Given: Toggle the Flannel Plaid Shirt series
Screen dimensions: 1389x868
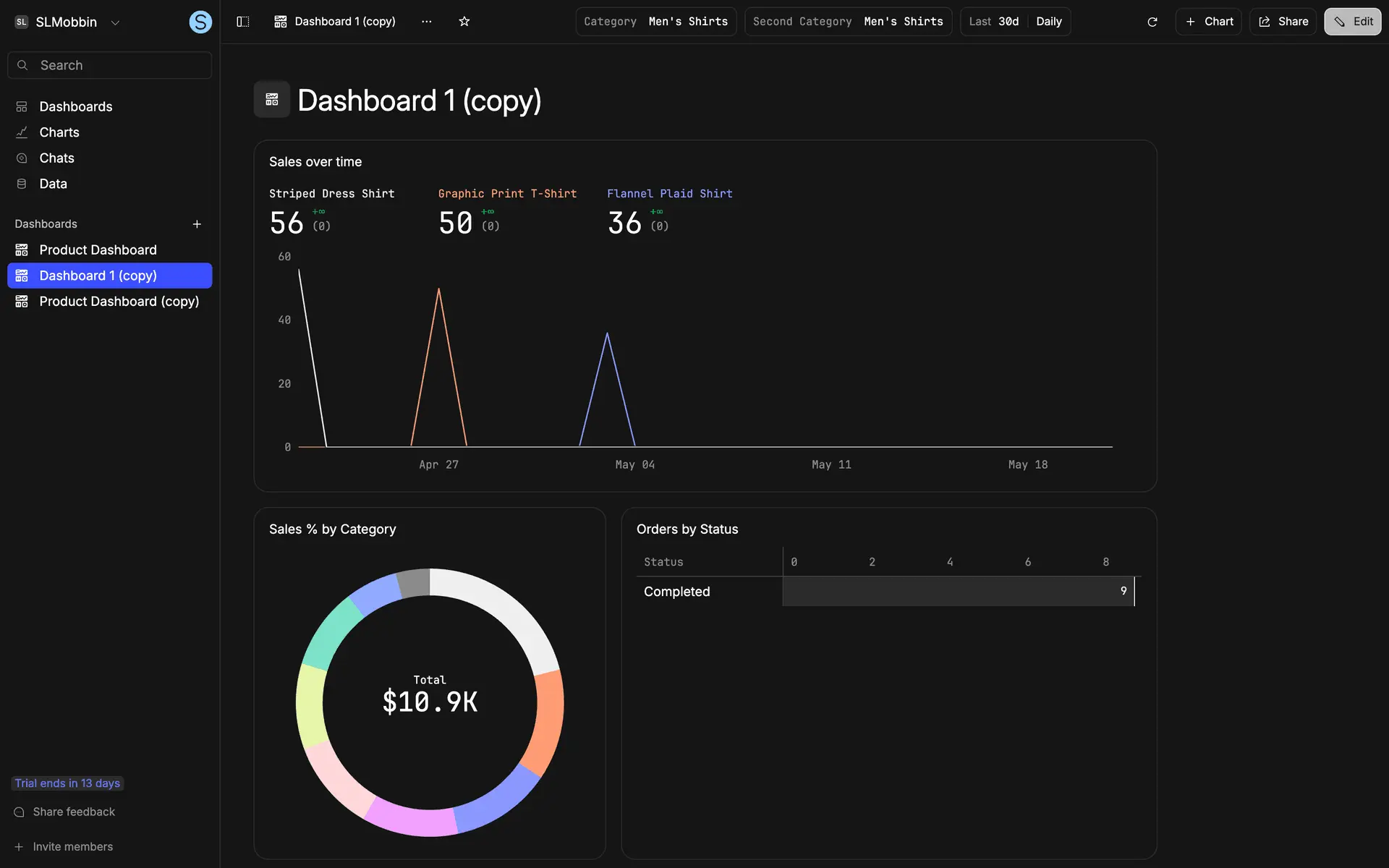Looking at the screenshot, I should click(x=669, y=194).
